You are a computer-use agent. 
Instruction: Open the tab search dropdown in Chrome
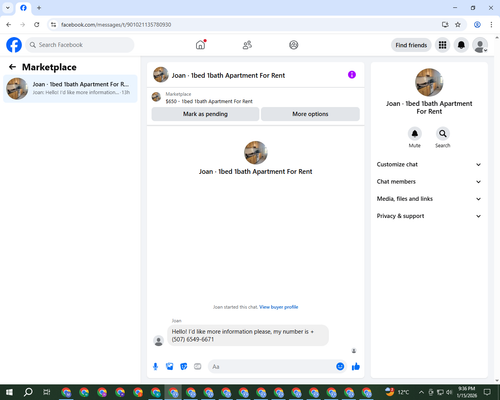[8, 8]
